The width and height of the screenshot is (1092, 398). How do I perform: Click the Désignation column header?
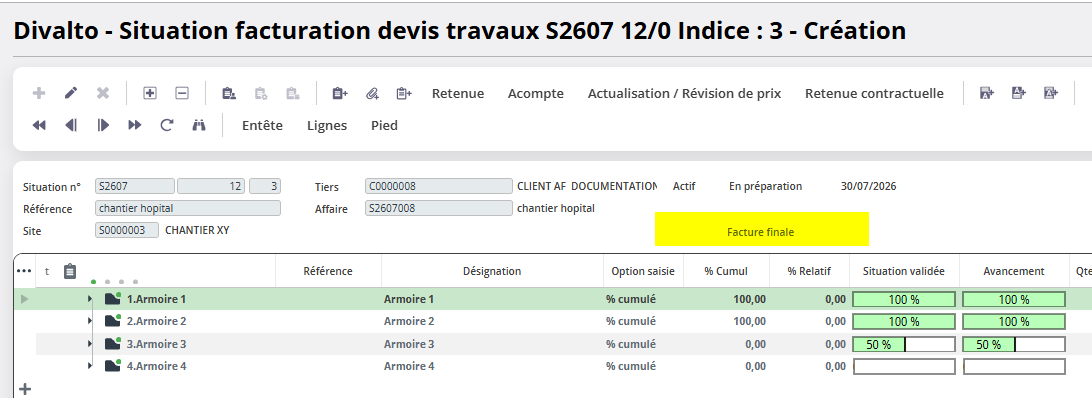[x=492, y=271]
